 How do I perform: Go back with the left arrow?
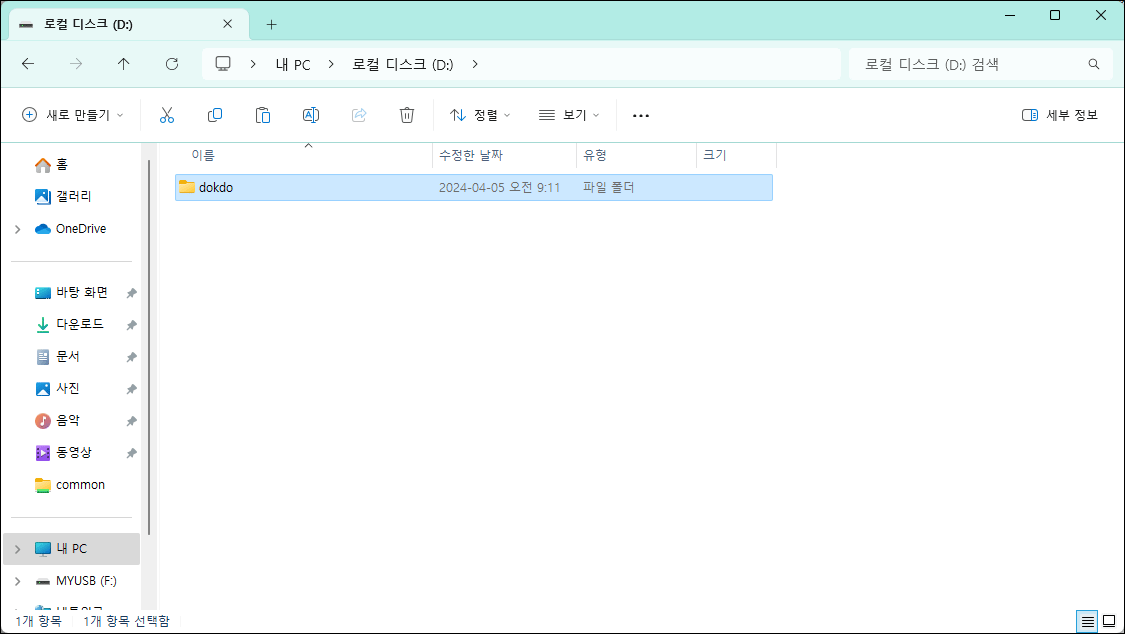point(28,64)
